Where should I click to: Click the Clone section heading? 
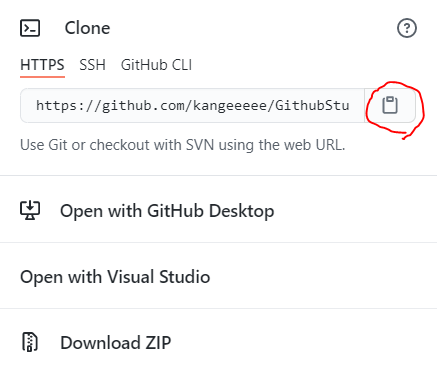(x=87, y=28)
